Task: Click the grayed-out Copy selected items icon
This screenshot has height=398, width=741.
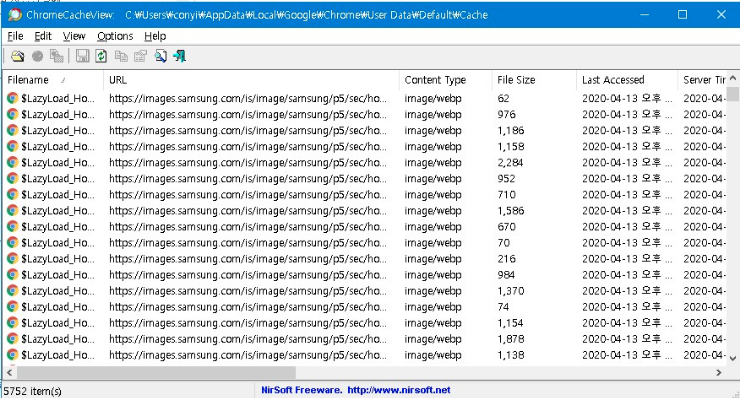Action: point(121,56)
